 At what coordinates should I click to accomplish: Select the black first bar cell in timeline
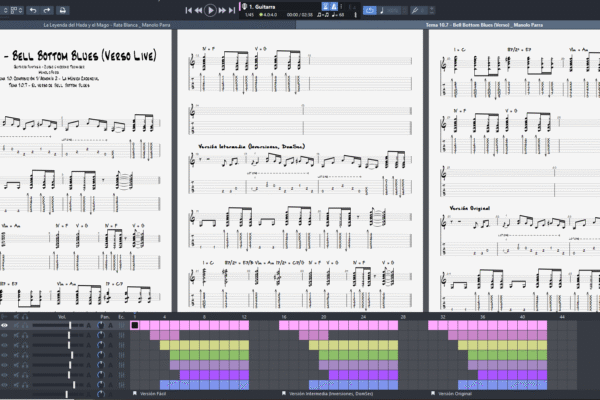tap(135, 325)
